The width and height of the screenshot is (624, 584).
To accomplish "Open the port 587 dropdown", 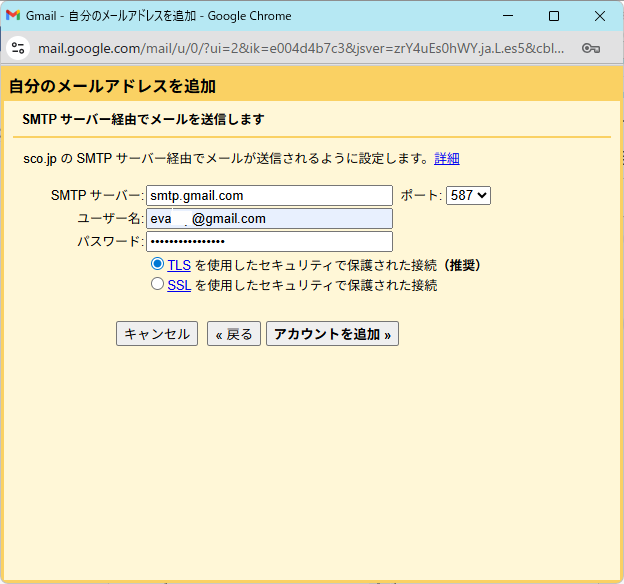I will (x=468, y=195).
